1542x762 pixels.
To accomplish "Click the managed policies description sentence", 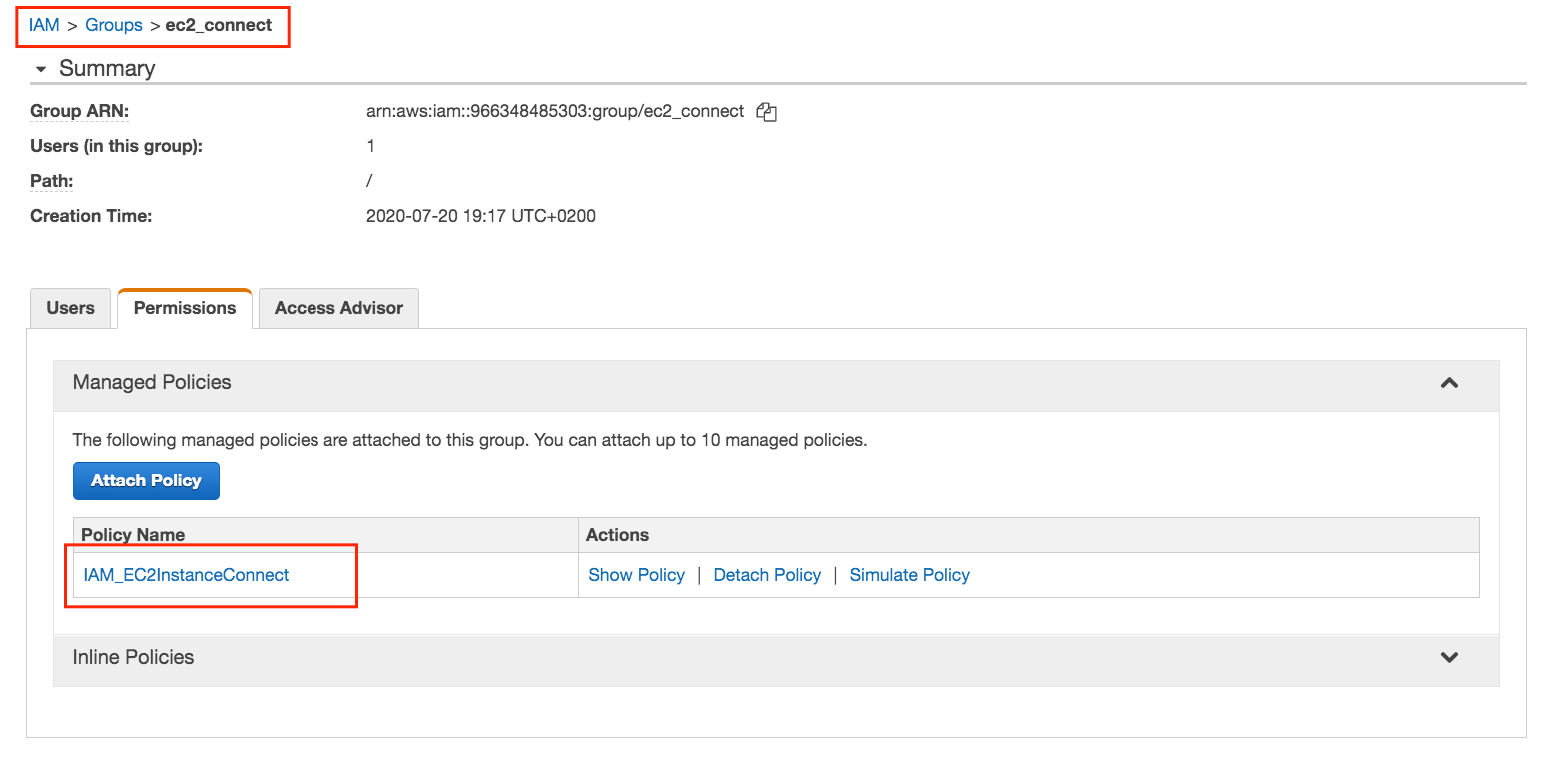I will 470,439.
